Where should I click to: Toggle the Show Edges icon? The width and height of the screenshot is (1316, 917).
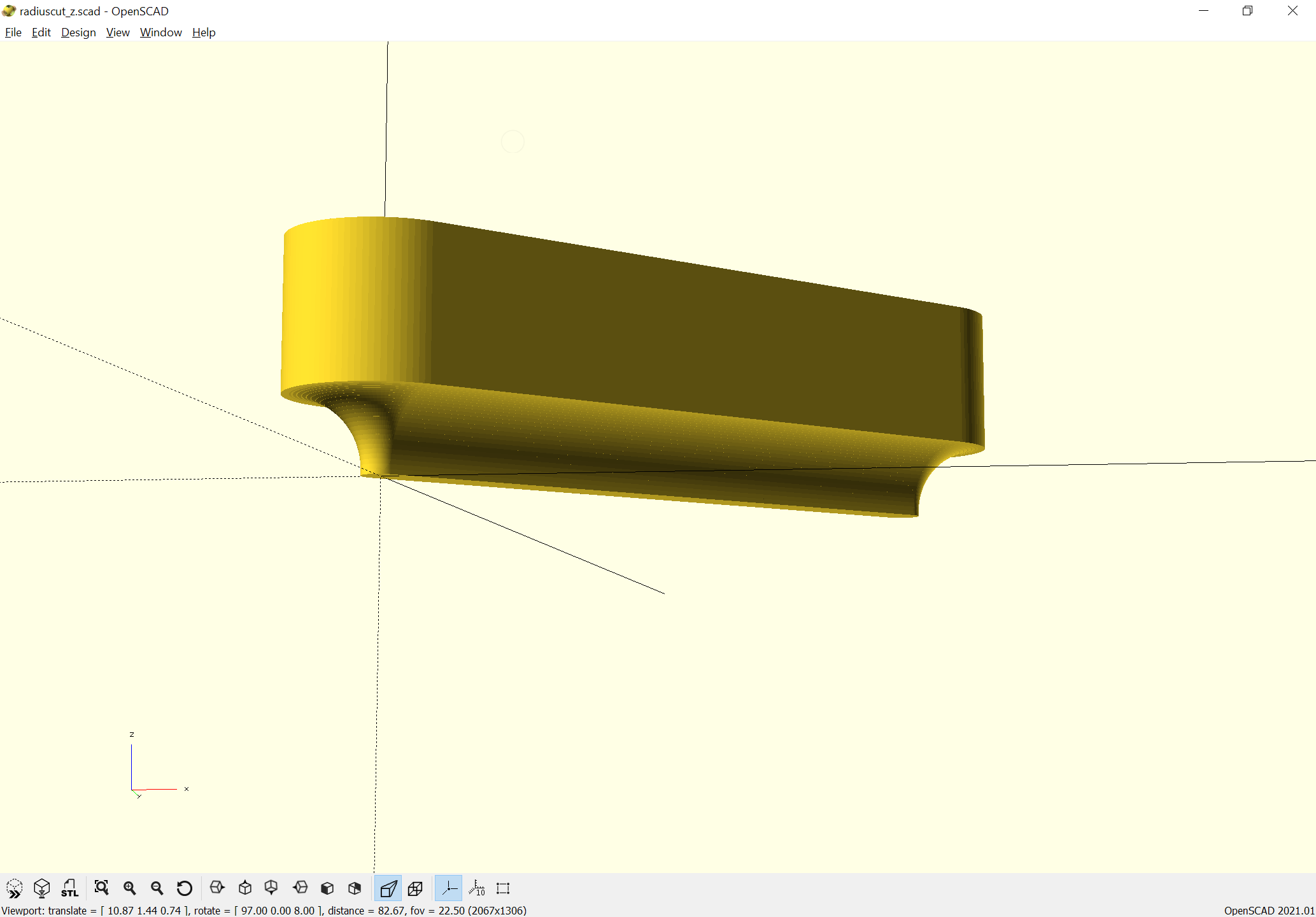(503, 888)
